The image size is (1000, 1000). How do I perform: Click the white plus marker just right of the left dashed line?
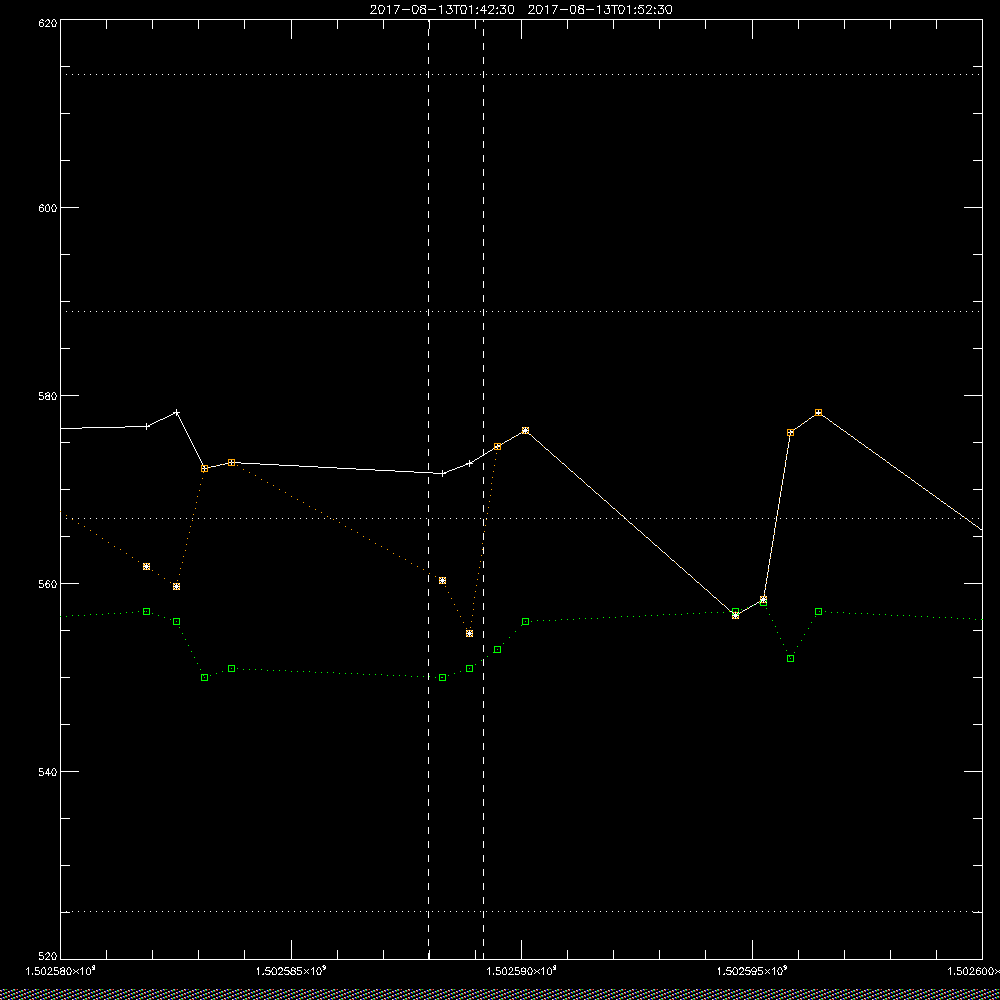pyautogui.click(x=443, y=473)
